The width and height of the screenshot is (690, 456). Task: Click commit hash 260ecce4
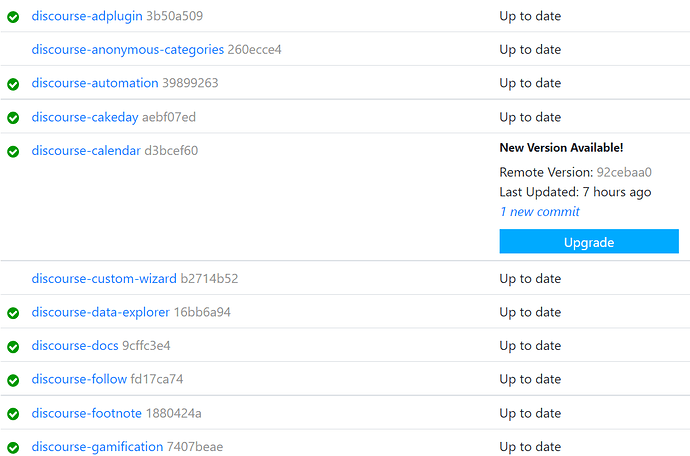tap(254, 50)
